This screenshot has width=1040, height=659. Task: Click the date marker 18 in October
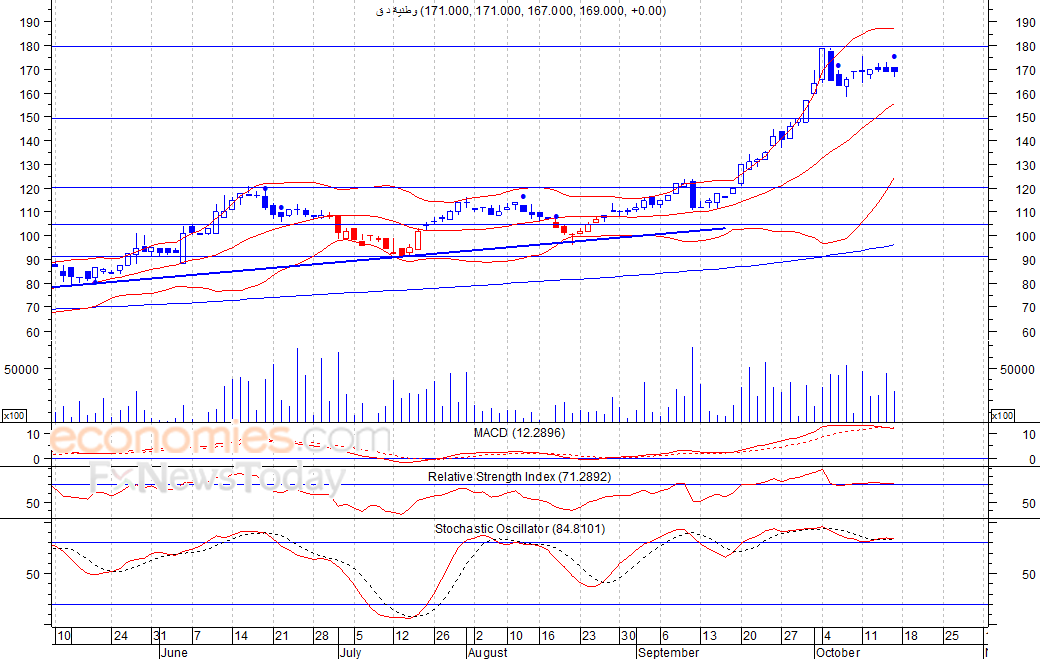(911, 636)
